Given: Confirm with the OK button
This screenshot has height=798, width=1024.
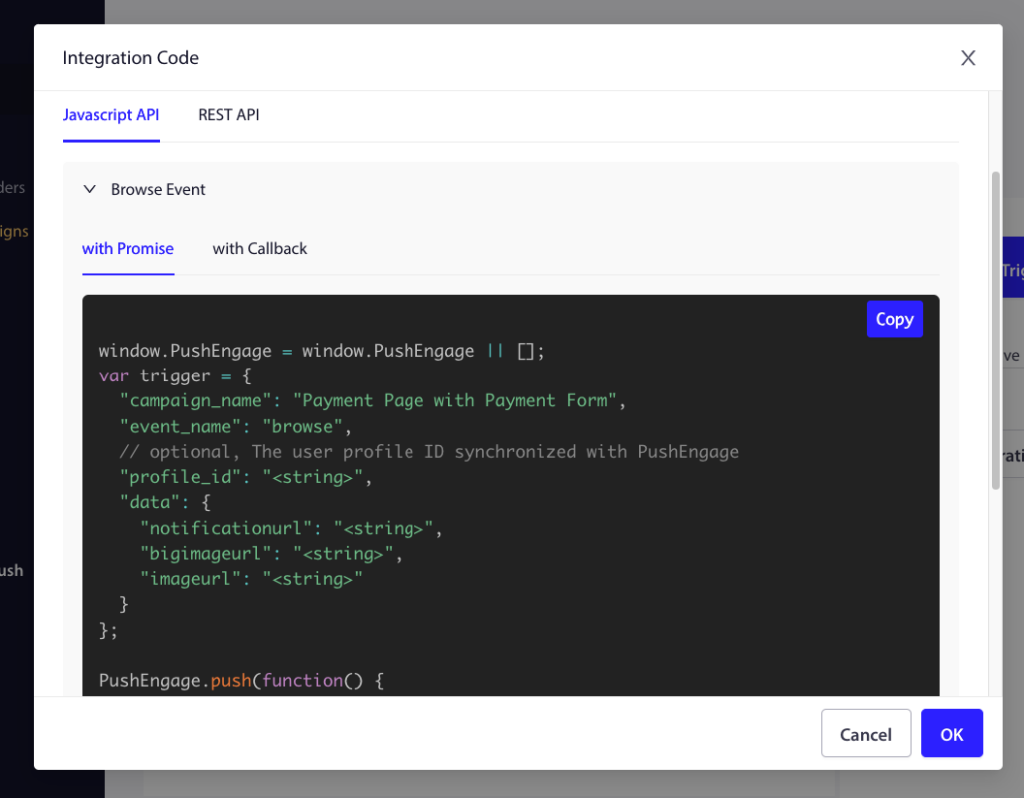Looking at the screenshot, I should tap(951, 734).
